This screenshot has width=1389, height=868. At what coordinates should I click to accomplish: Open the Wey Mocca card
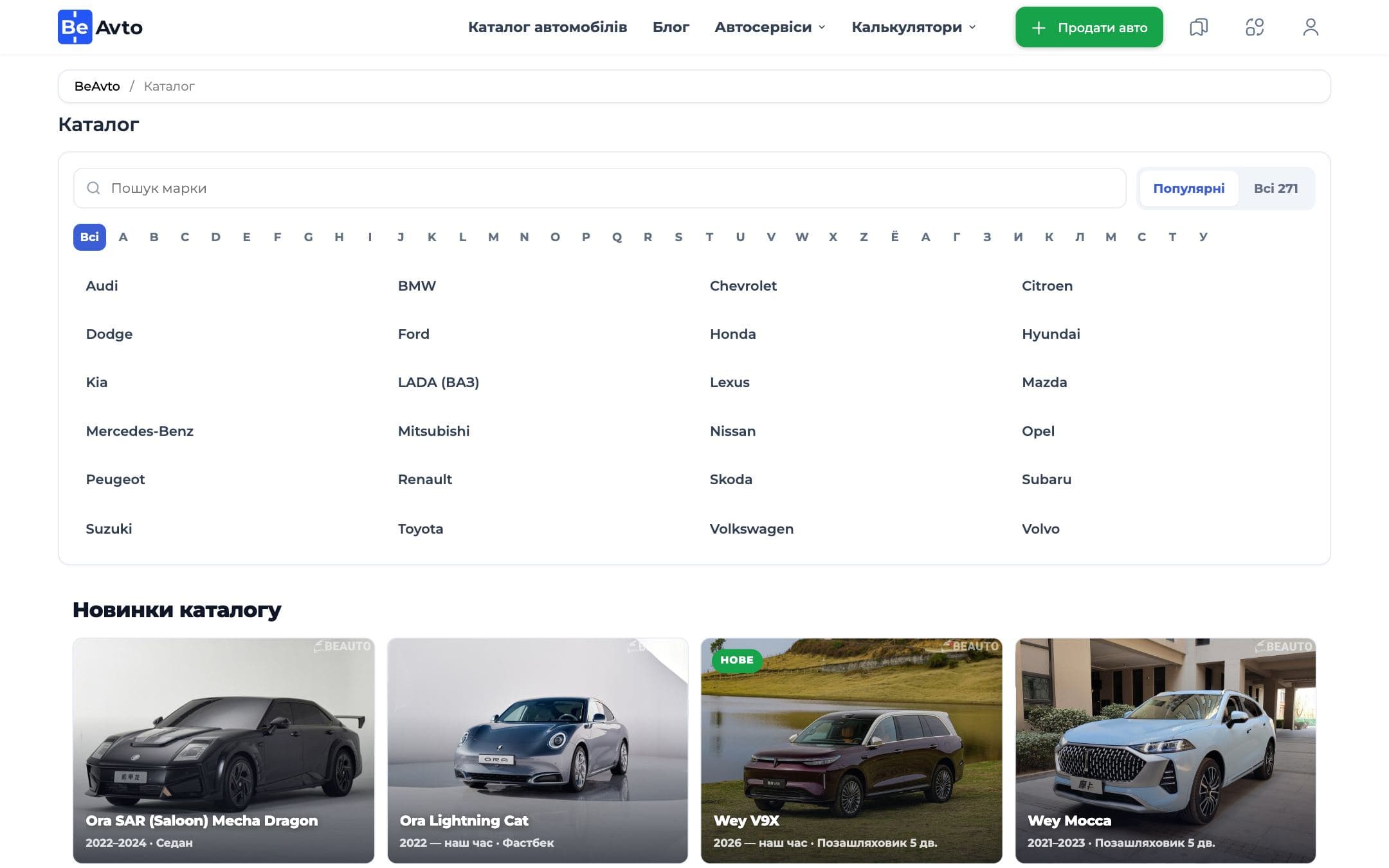pos(1165,750)
